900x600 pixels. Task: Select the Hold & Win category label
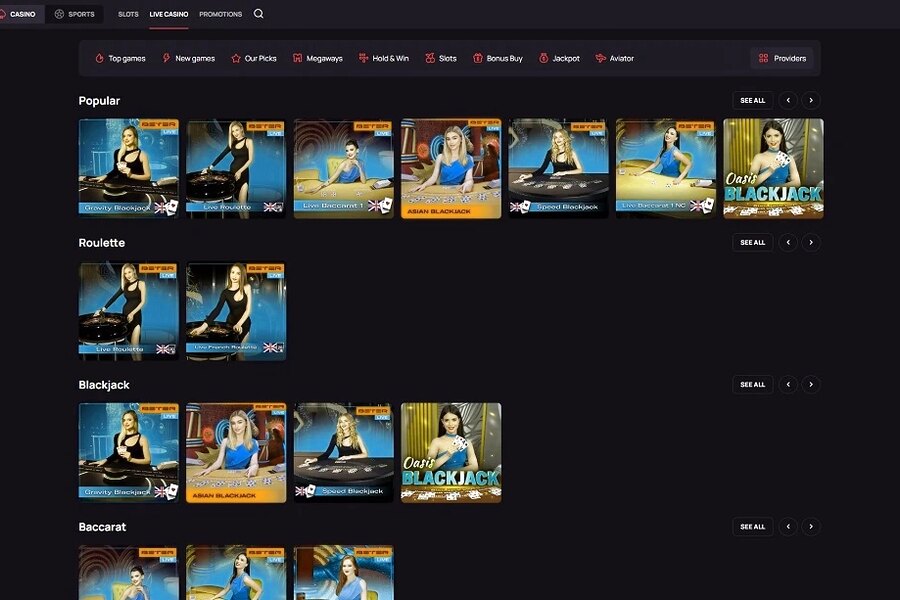[390, 59]
